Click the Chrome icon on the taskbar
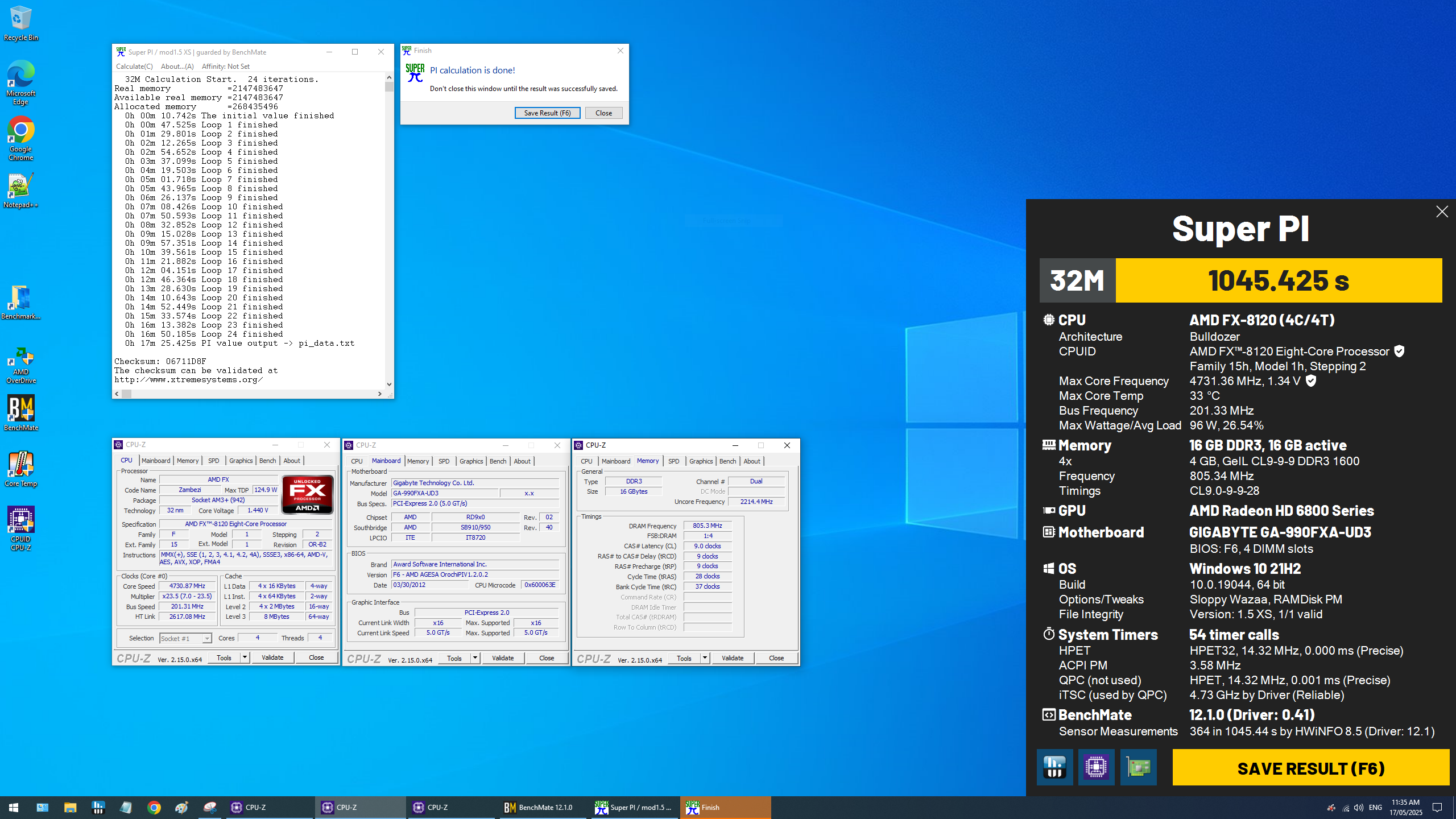This screenshot has width=1456, height=819. click(154, 807)
